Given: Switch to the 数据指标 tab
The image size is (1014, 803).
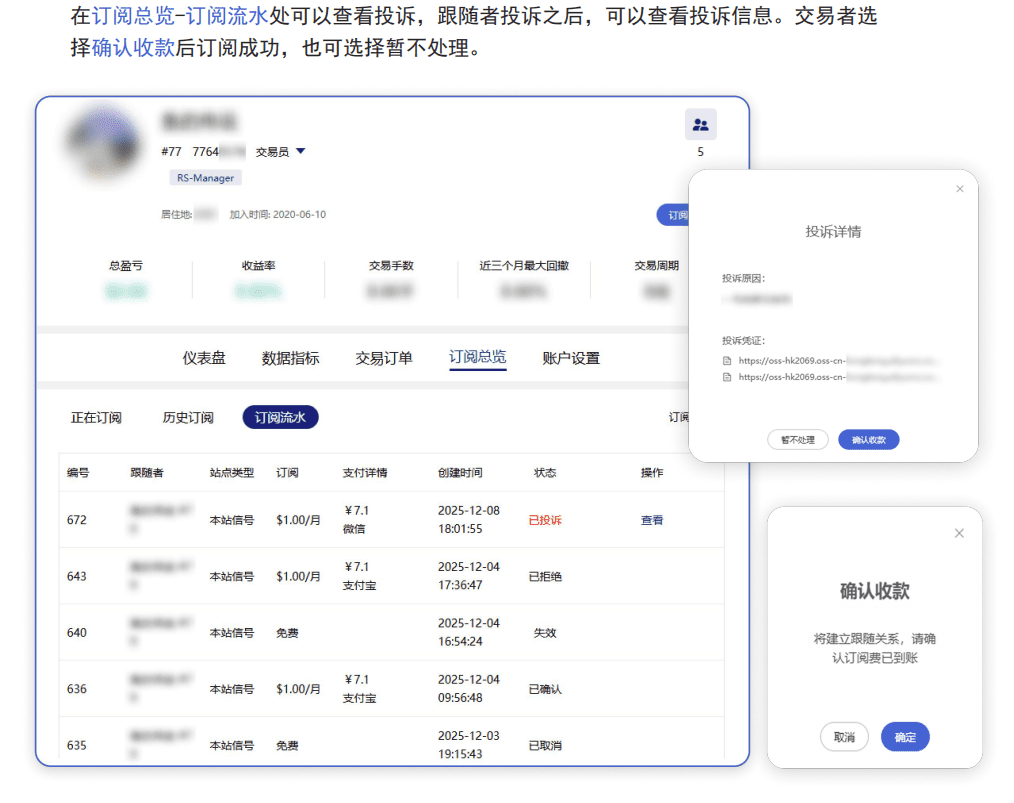Looking at the screenshot, I should pos(290,358).
